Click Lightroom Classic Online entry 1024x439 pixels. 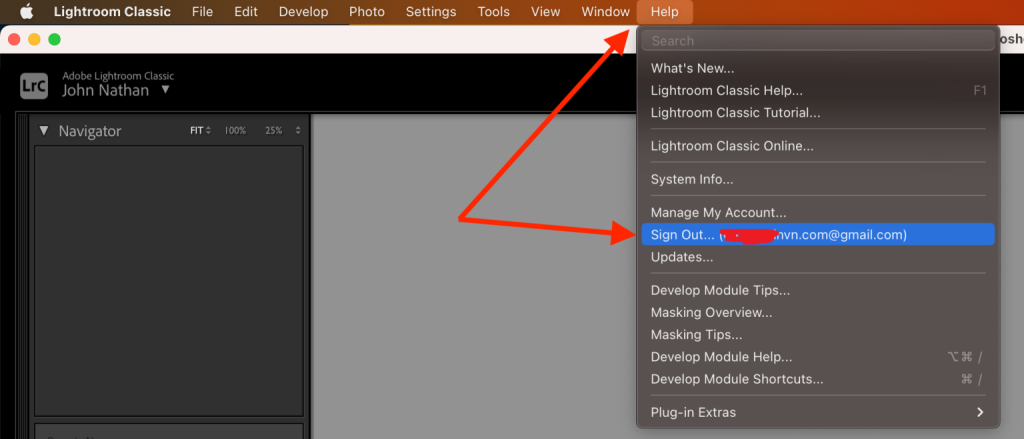(732, 146)
